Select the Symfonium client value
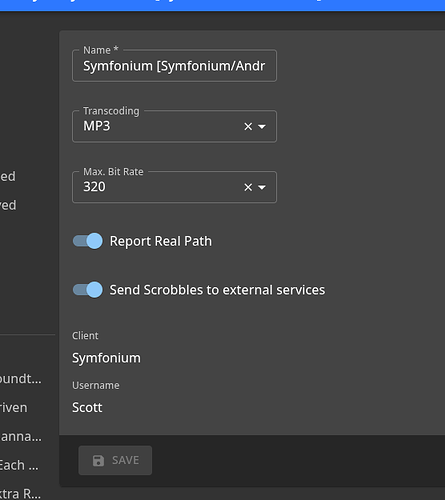445x500 pixels. coord(106,358)
